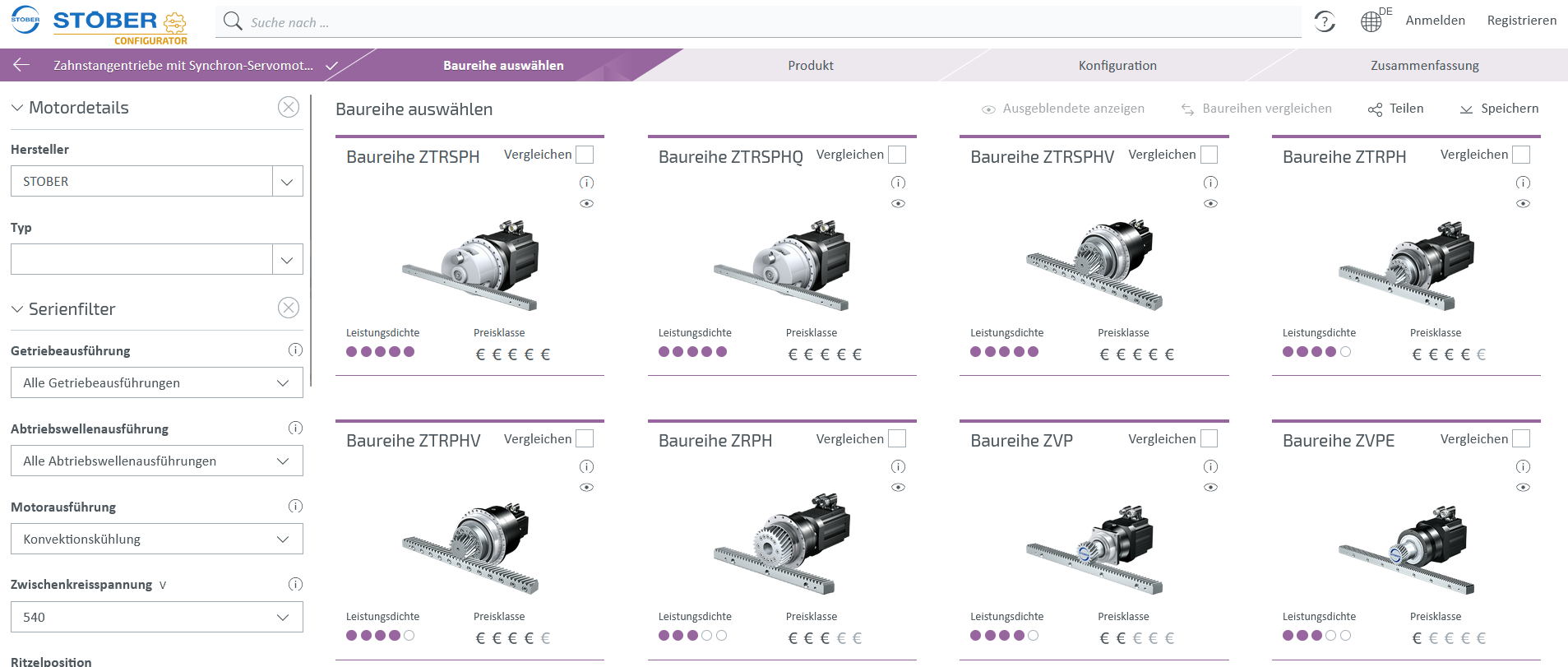The image size is (1568, 667).
Task: Reset Serienfilter using its X icon
Action: (288, 308)
